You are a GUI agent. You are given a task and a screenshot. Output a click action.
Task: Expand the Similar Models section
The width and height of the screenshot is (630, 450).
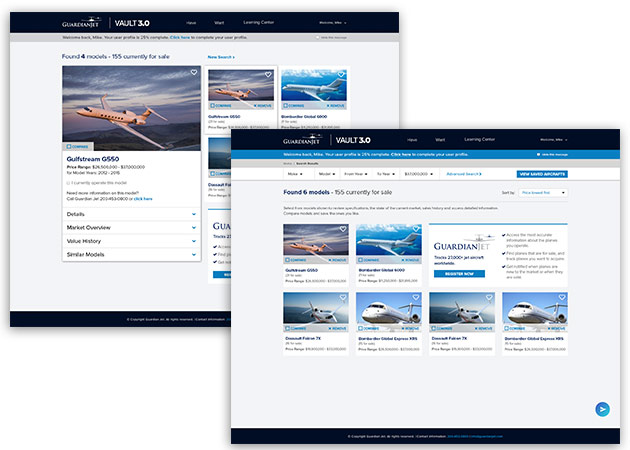point(131,254)
